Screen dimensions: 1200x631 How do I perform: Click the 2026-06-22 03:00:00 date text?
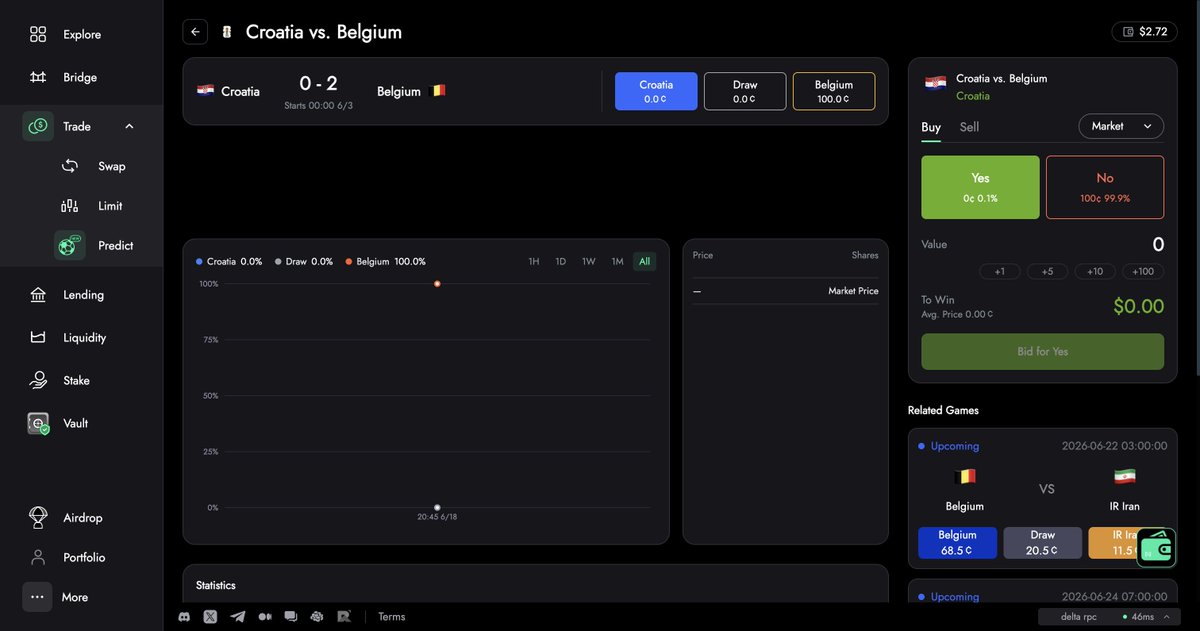[1114, 446]
